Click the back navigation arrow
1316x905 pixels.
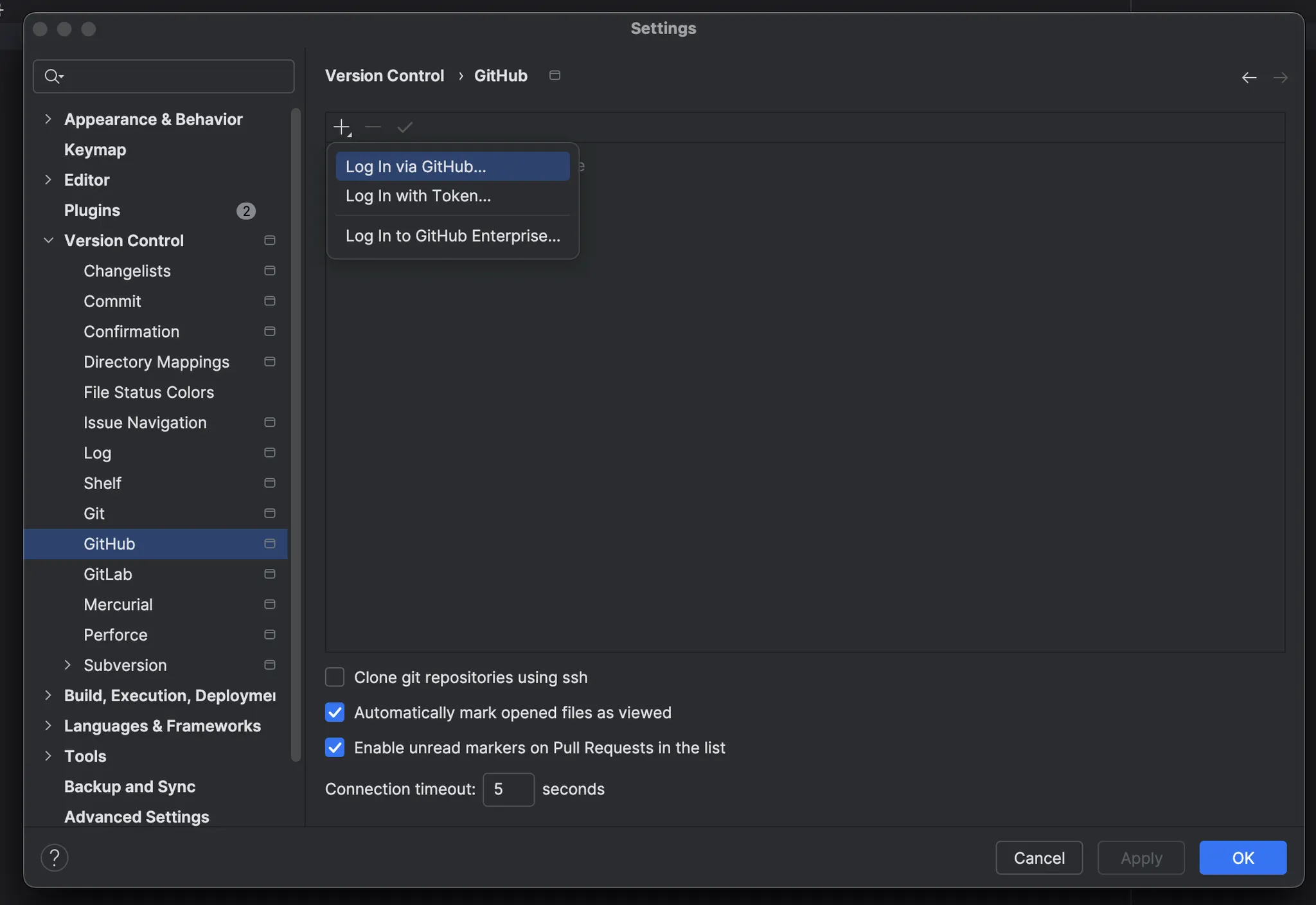pyautogui.click(x=1249, y=78)
